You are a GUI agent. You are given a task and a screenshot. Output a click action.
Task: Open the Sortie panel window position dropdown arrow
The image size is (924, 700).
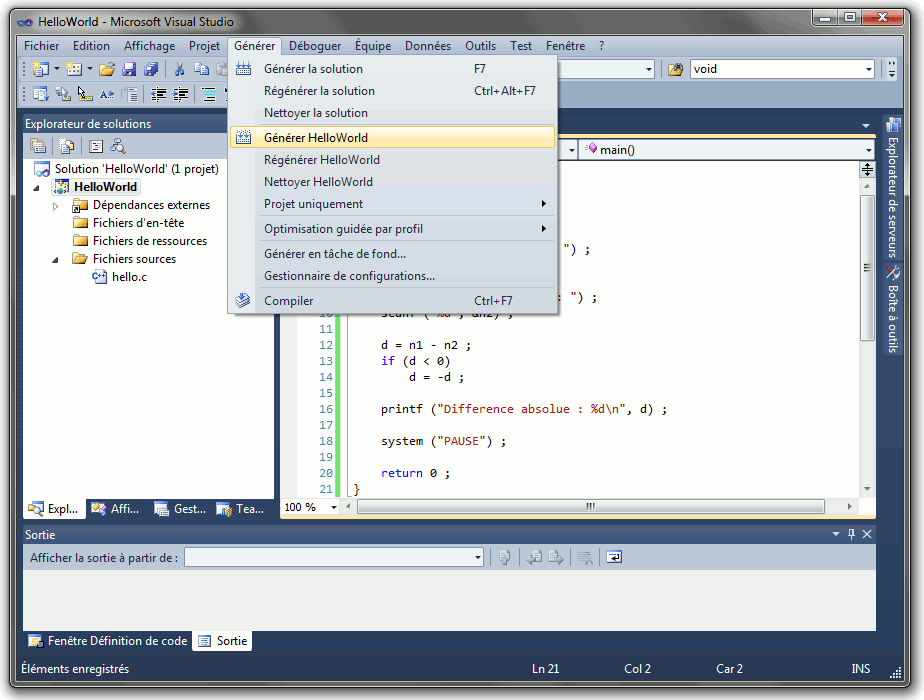[x=836, y=534]
